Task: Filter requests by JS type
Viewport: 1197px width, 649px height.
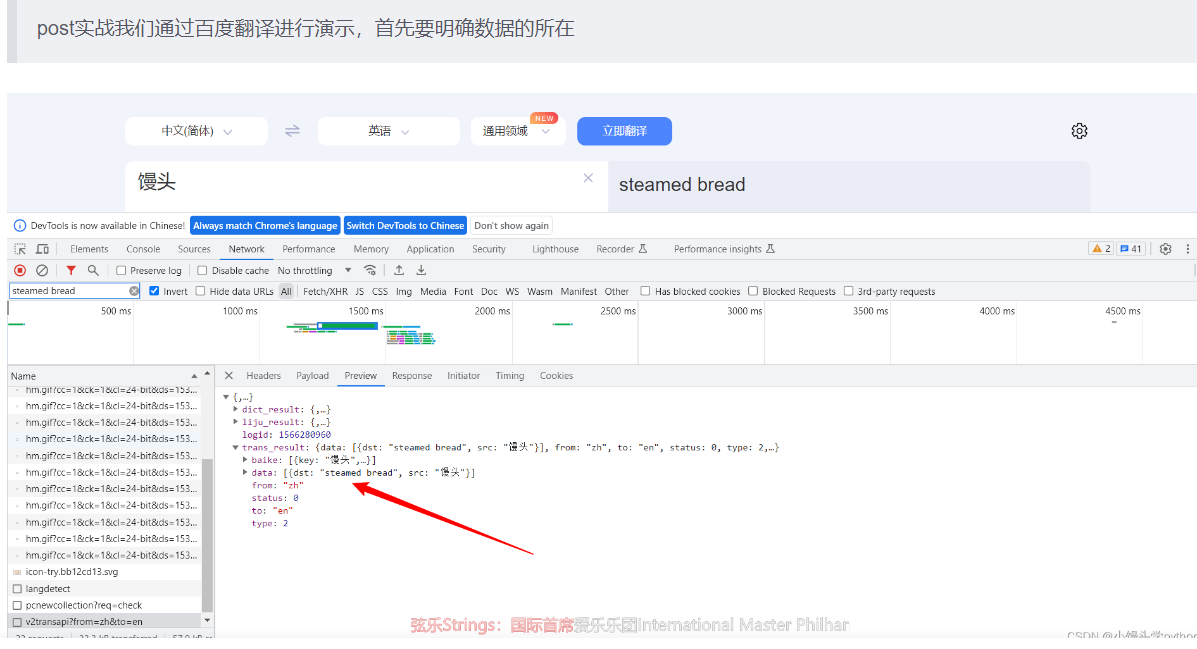Action: (360, 292)
